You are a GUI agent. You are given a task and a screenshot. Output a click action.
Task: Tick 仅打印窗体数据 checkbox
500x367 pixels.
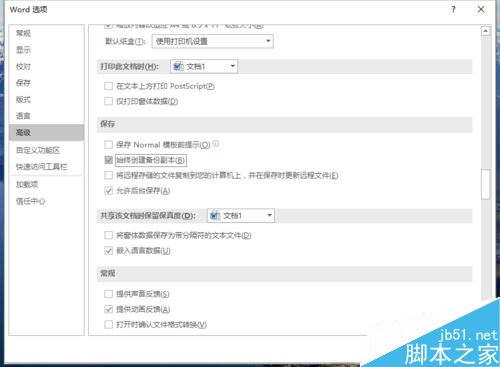108,101
